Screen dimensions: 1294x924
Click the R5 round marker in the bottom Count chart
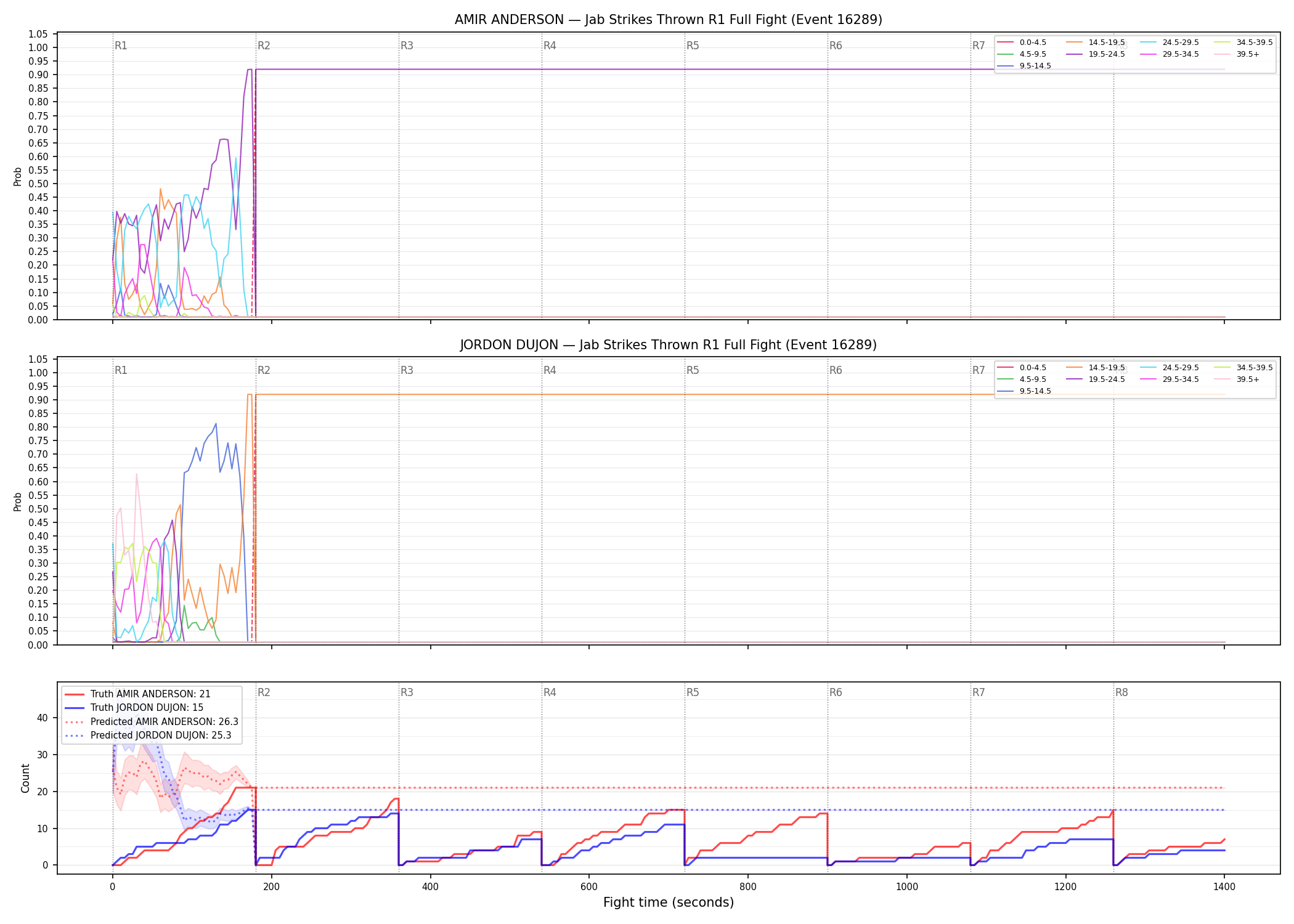pyautogui.click(x=693, y=692)
